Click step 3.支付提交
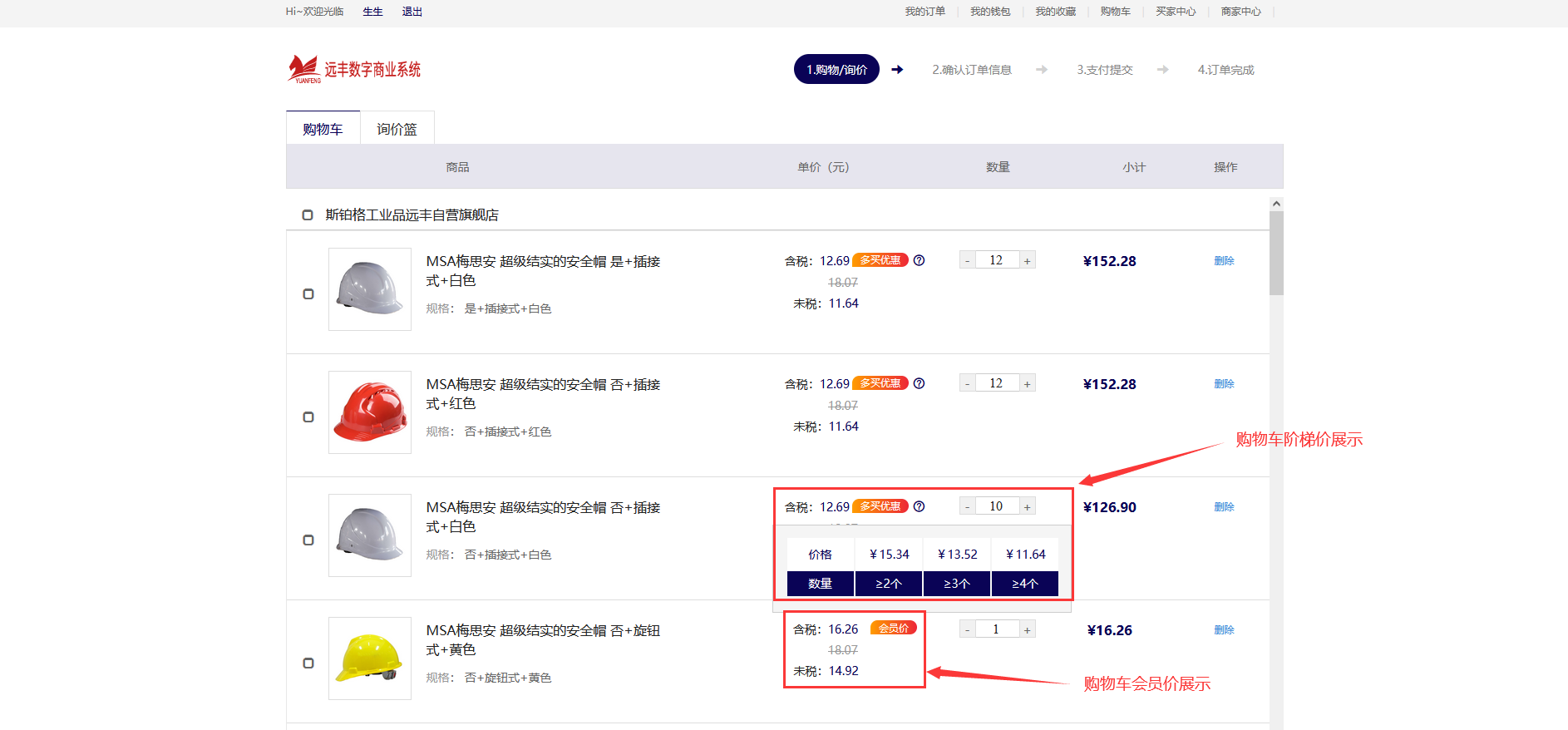 coord(1105,70)
